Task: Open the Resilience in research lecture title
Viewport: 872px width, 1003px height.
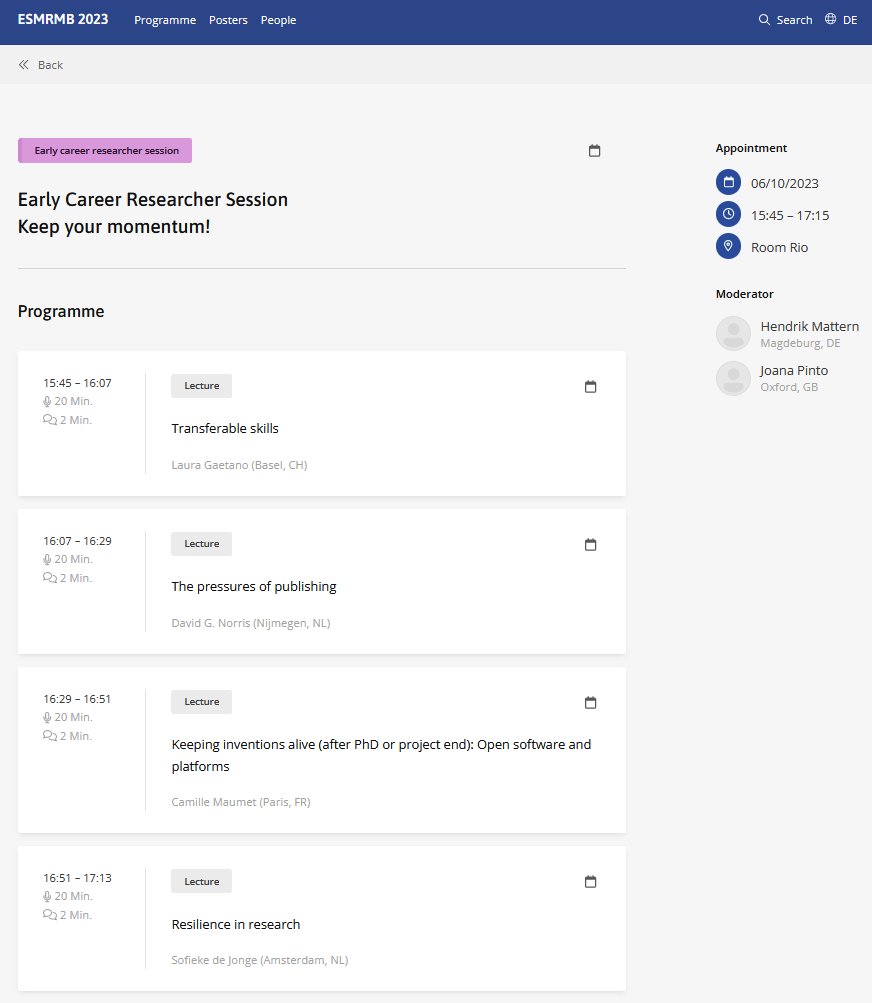Action: click(236, 924)
